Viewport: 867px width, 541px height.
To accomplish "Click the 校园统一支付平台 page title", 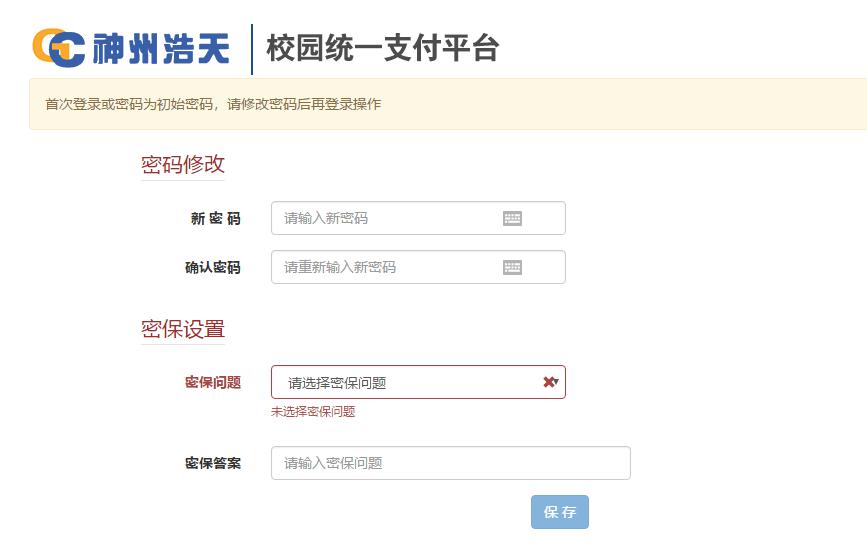I will pos(382,48).
